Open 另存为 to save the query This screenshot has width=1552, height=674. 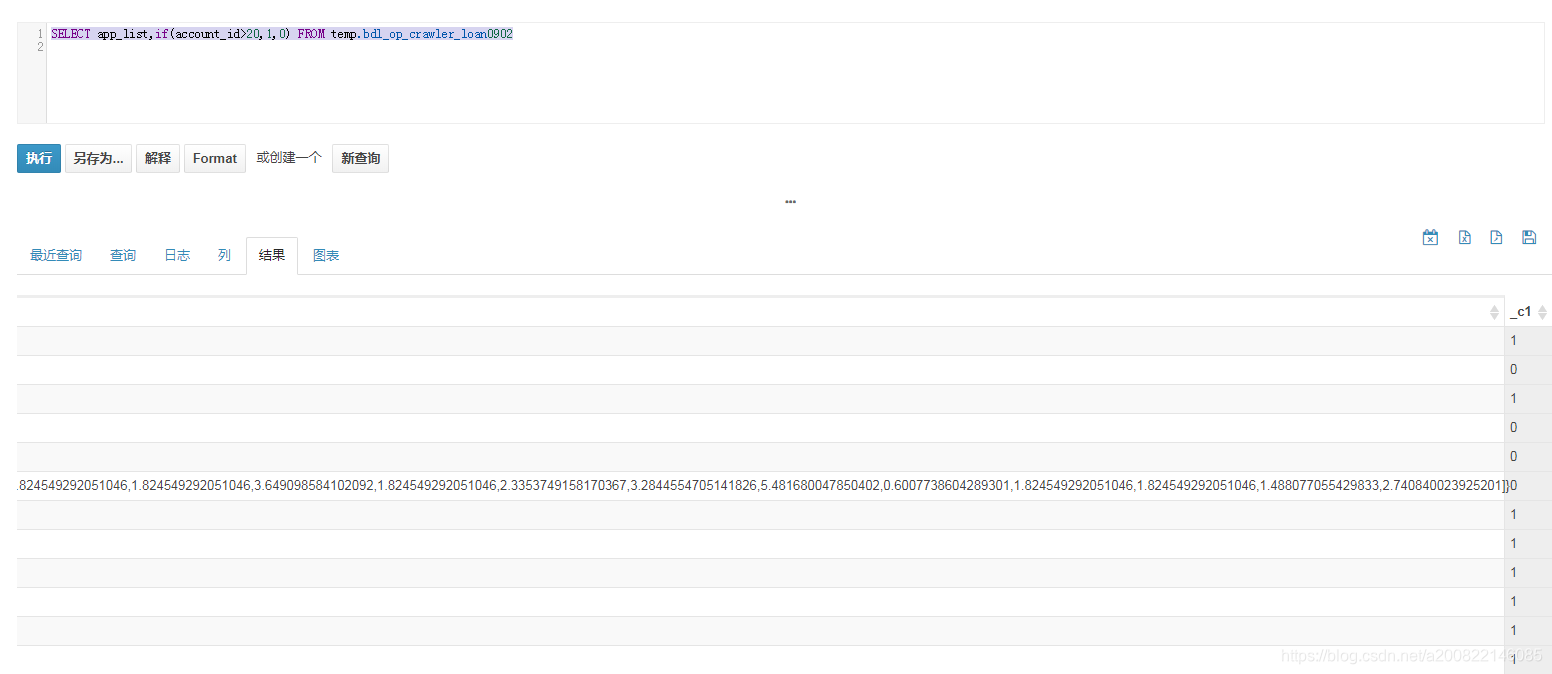coord(97,158)
